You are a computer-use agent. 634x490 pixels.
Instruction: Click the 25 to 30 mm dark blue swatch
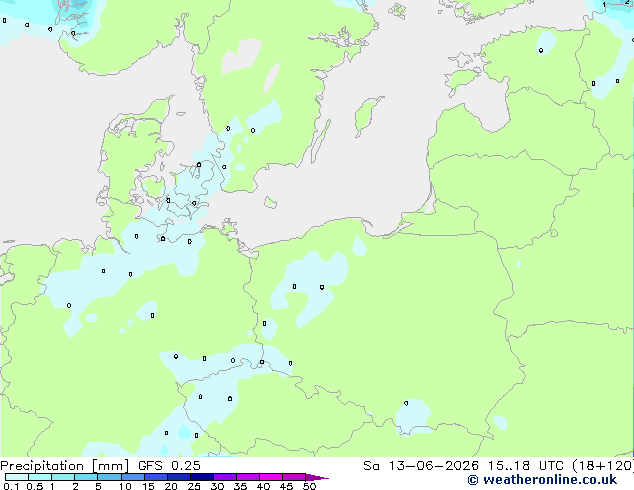[x=202, y=477]
